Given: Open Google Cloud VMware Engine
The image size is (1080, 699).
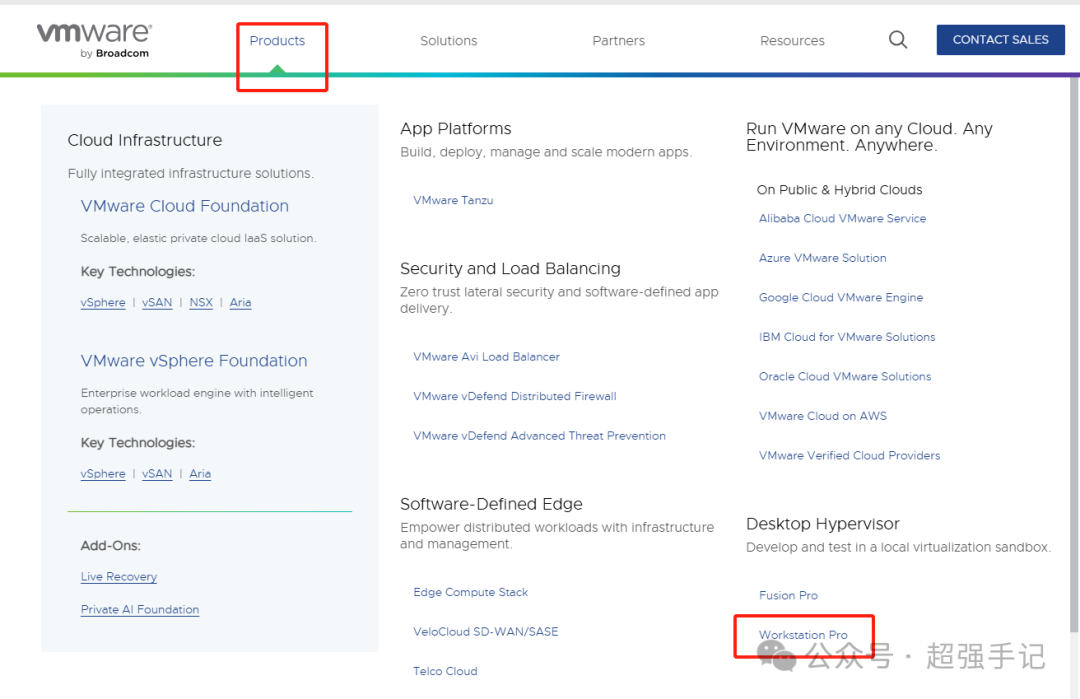Looking at the screenshot, I should 841,298.
